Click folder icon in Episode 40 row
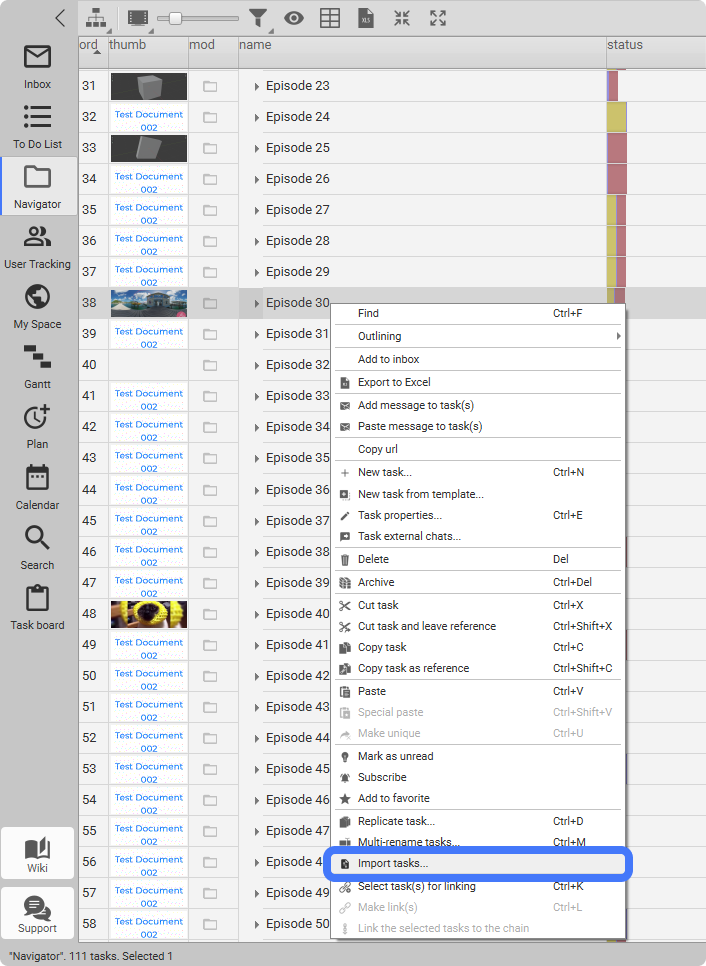706x966 pixels. (x=210, y=614)
